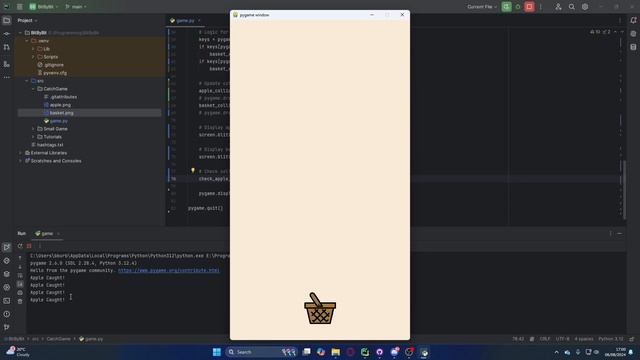Expand the Scripts folder
Screen dimensions: 640x360
33,57
